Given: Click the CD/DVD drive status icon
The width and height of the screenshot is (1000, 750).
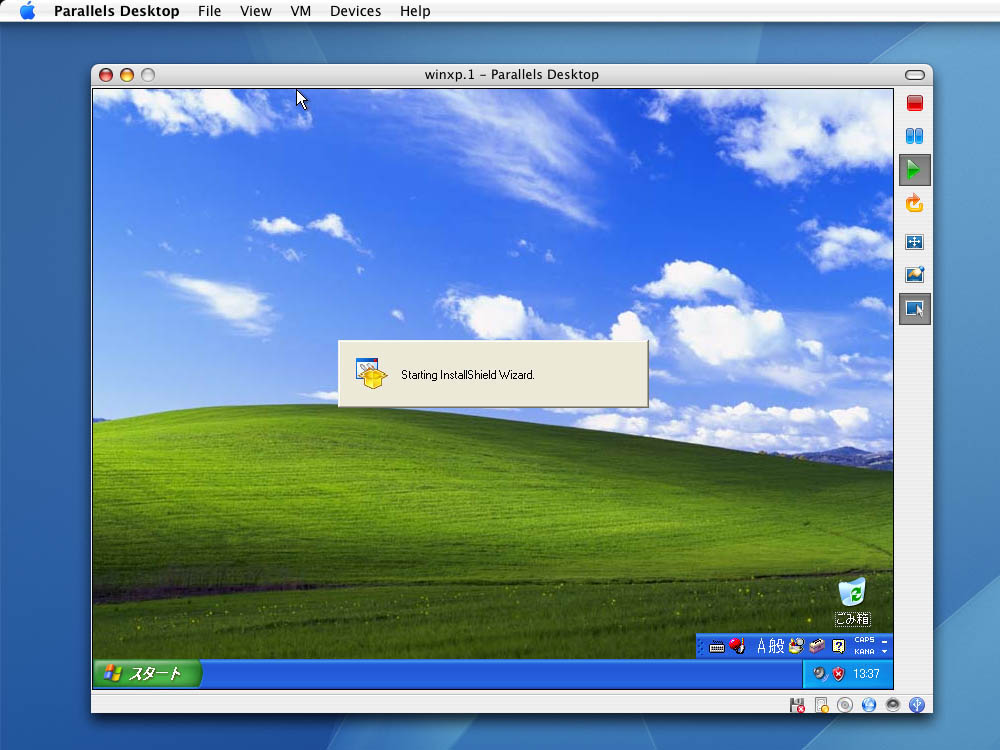Looking at the screenshot, I should [x=845, y=705].
